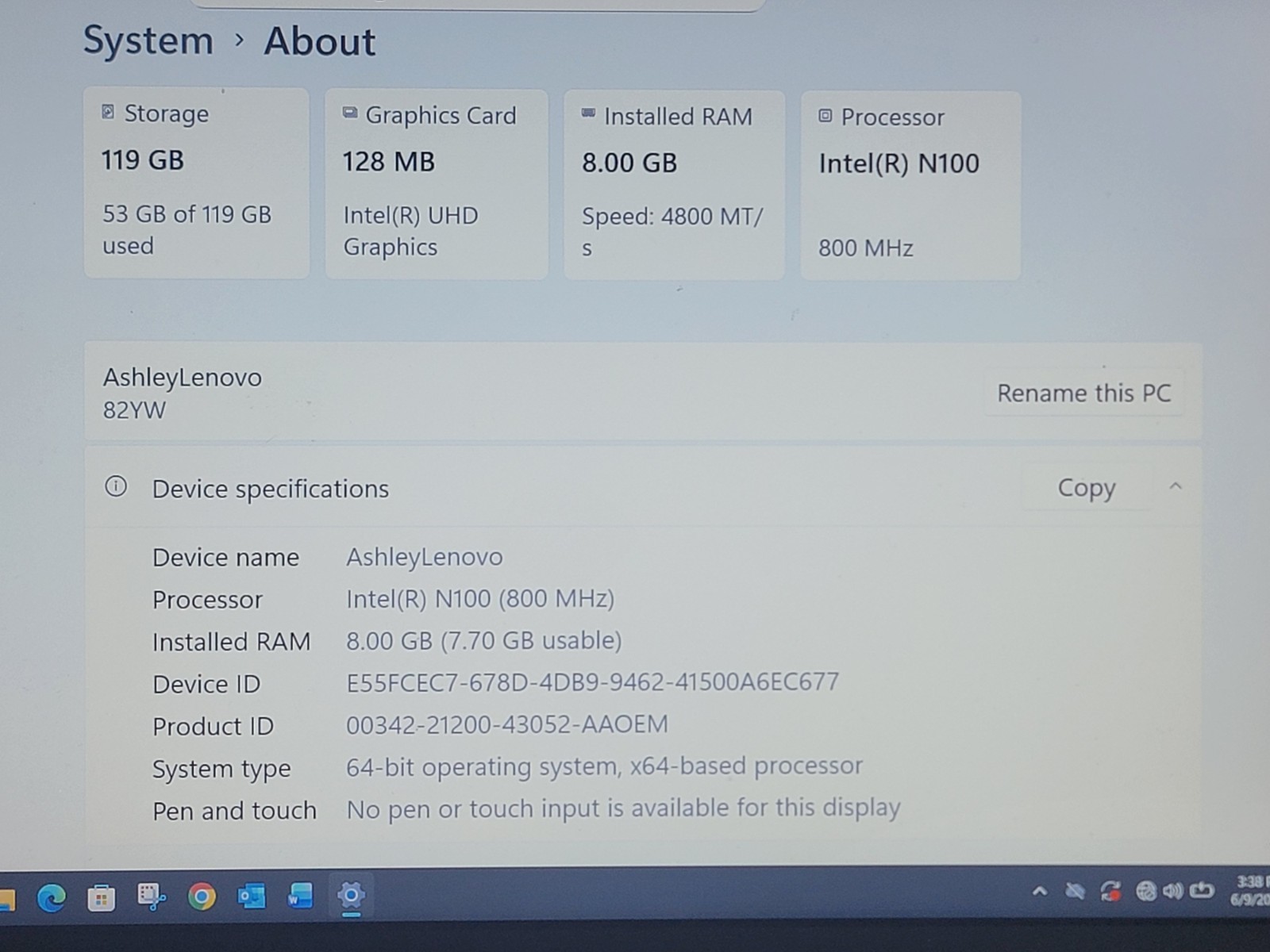
Task: Click the 64-bit operating system value
Action: 604,766
